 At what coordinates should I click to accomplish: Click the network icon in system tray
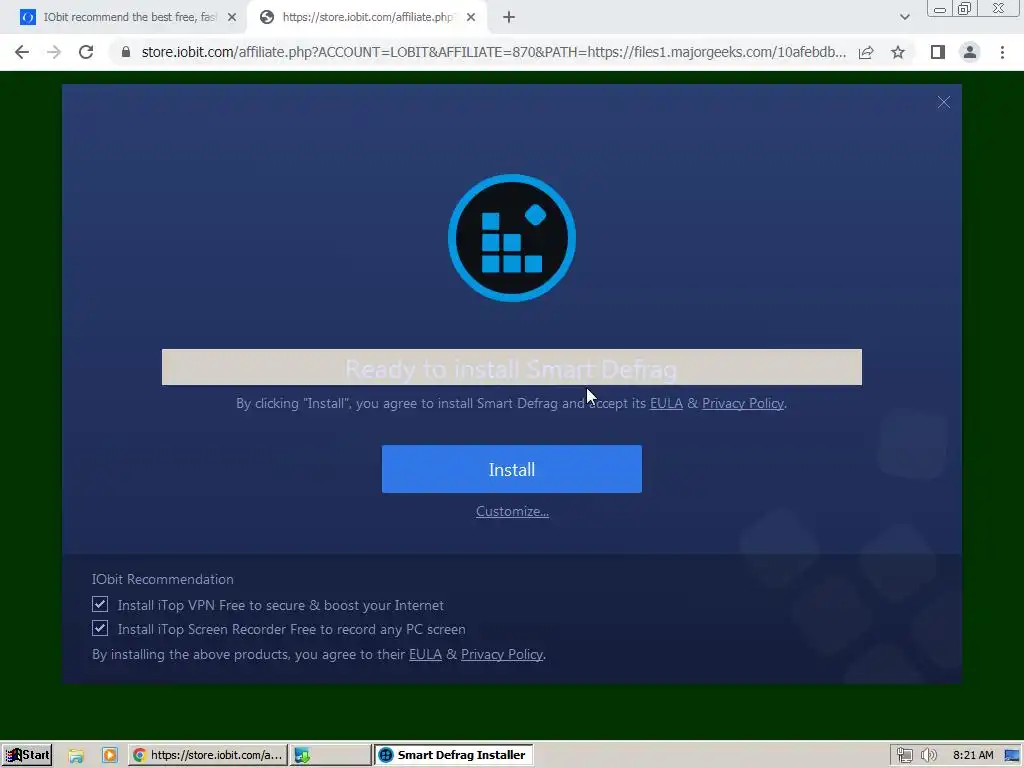[904, 756]
